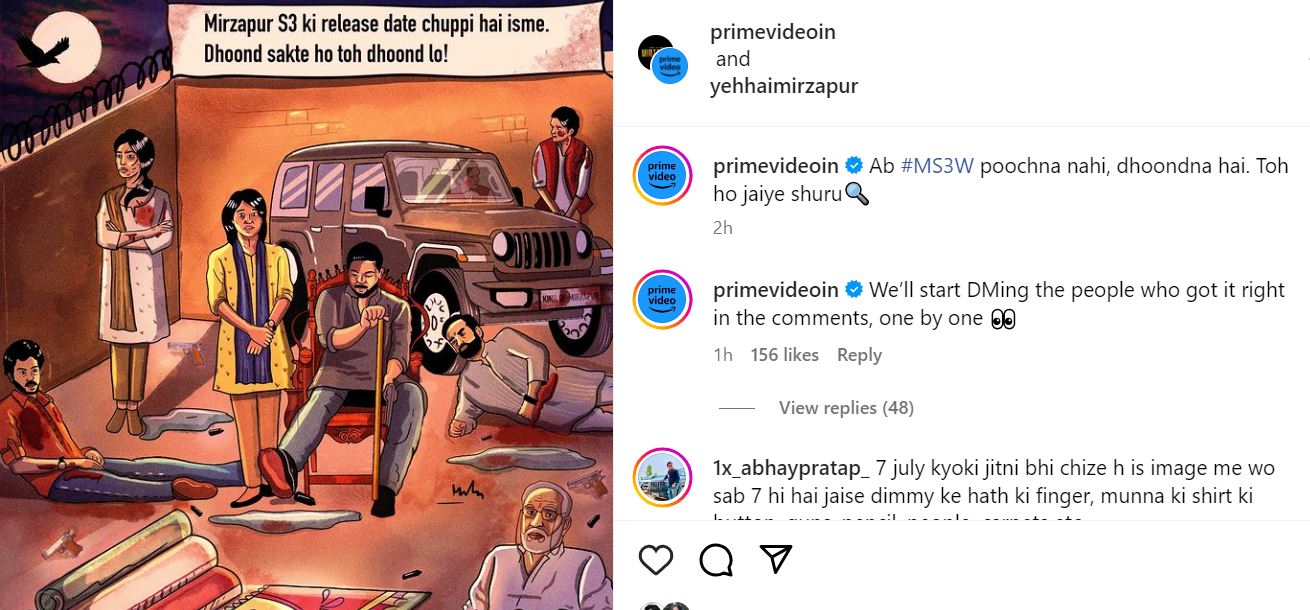
Task: Click the Mirzapur illustration post image
Action: tap(306, 305)
